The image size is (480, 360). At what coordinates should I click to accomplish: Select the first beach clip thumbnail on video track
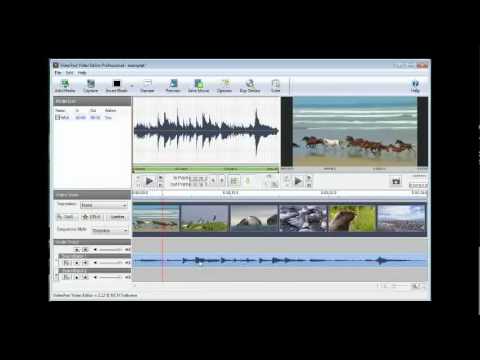point(156,218)
